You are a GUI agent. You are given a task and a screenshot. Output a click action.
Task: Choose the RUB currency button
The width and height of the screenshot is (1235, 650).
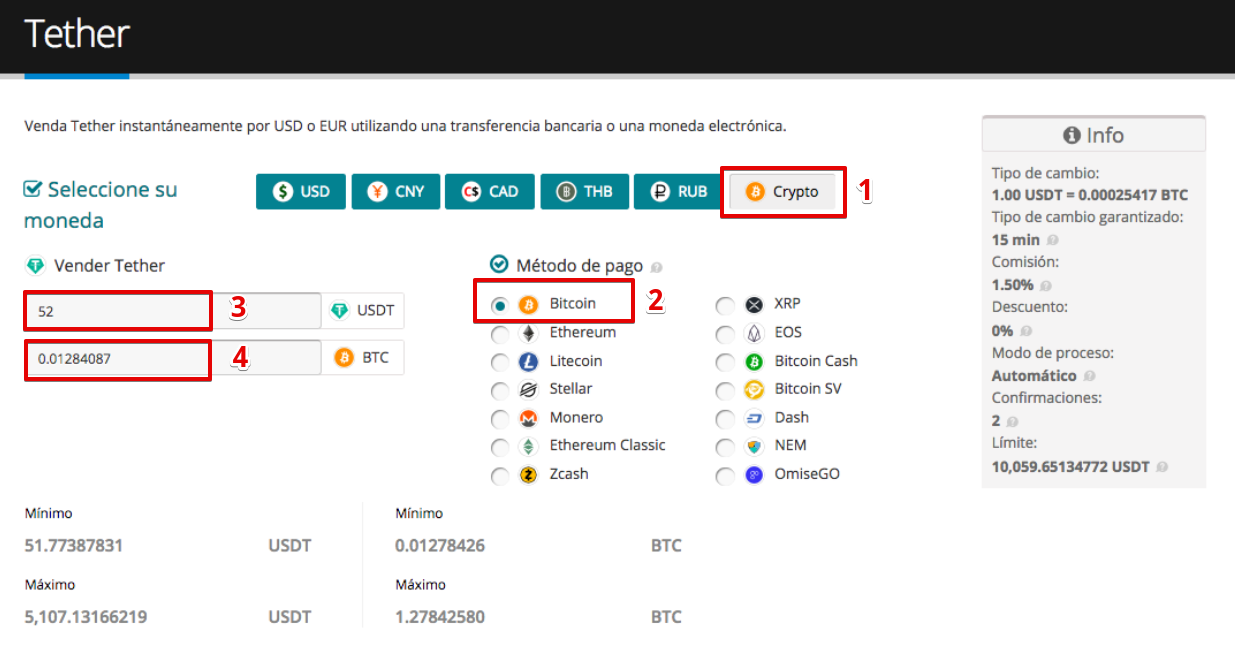(x=679, y=191)
